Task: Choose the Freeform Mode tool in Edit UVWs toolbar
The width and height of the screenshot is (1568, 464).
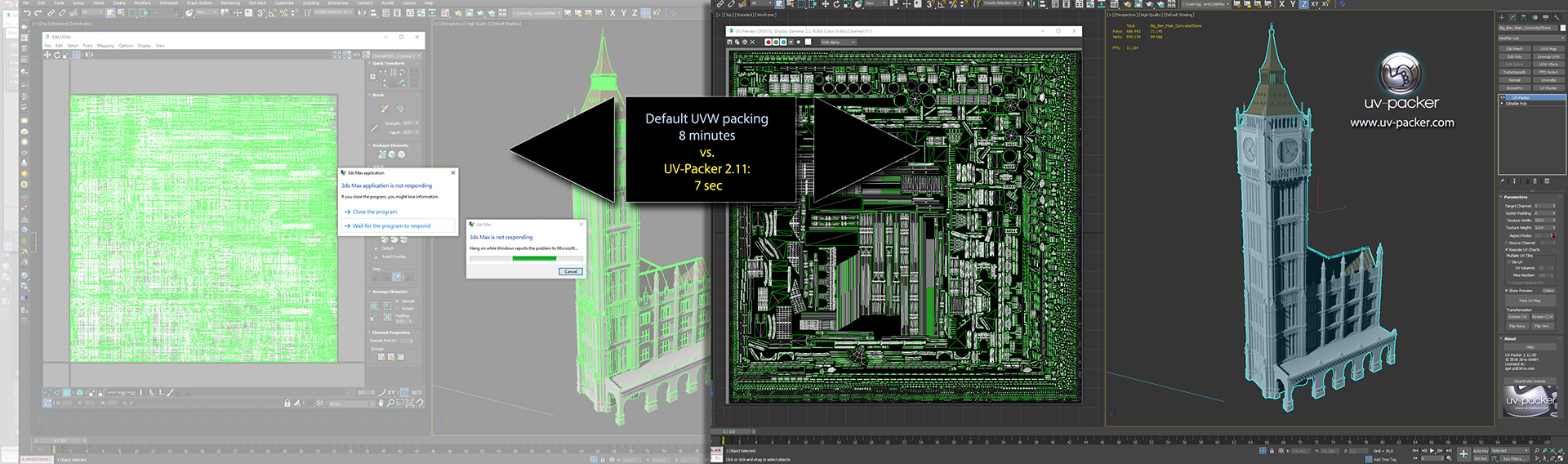Action: click(76, 55)
